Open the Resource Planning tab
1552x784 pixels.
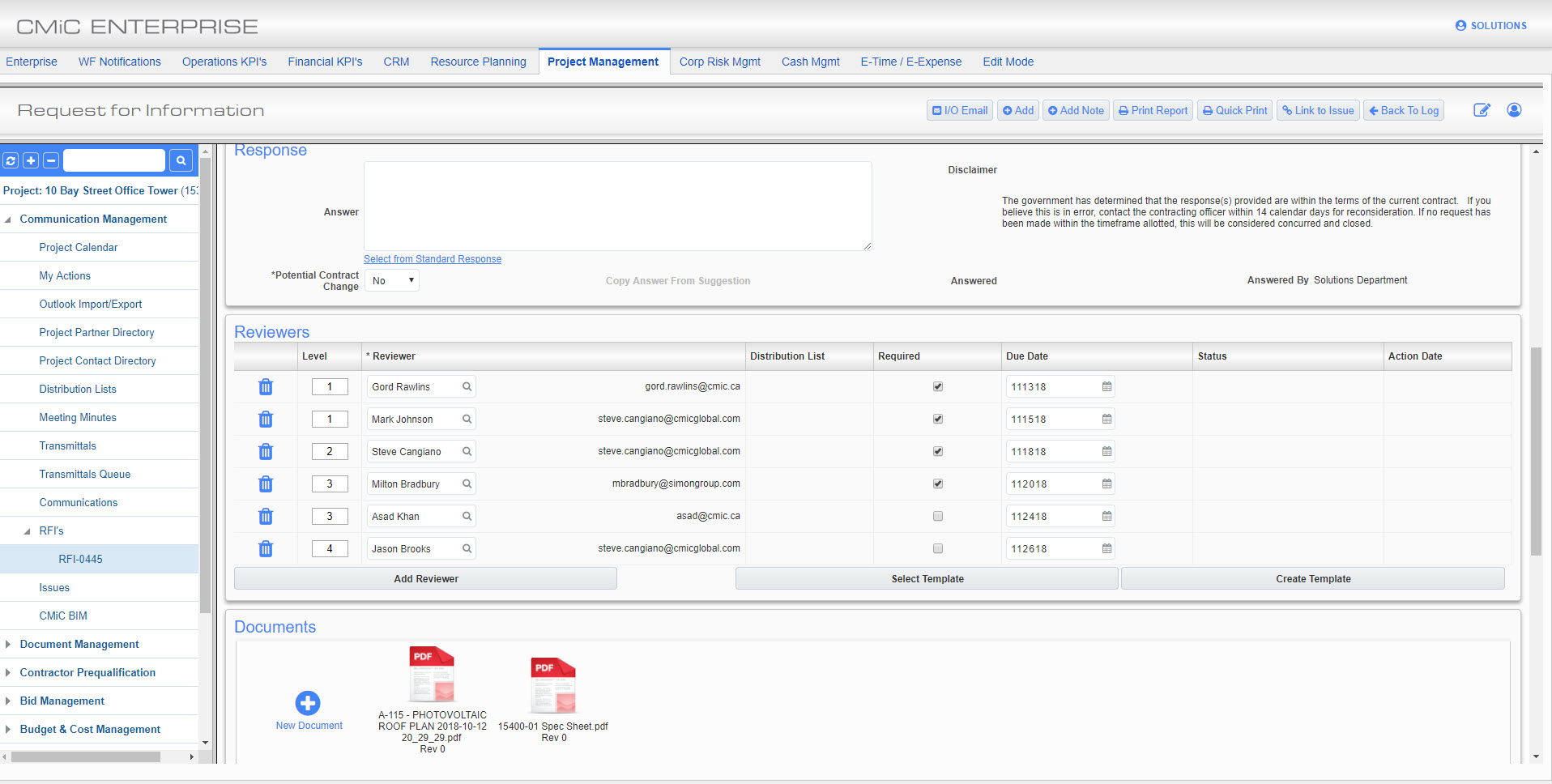[478, 62]
